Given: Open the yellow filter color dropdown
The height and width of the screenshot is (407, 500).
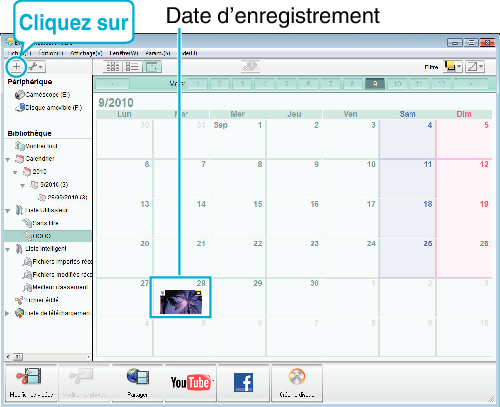Looking at the screenshot, I should pyautogui.click(x=452, y=67).
